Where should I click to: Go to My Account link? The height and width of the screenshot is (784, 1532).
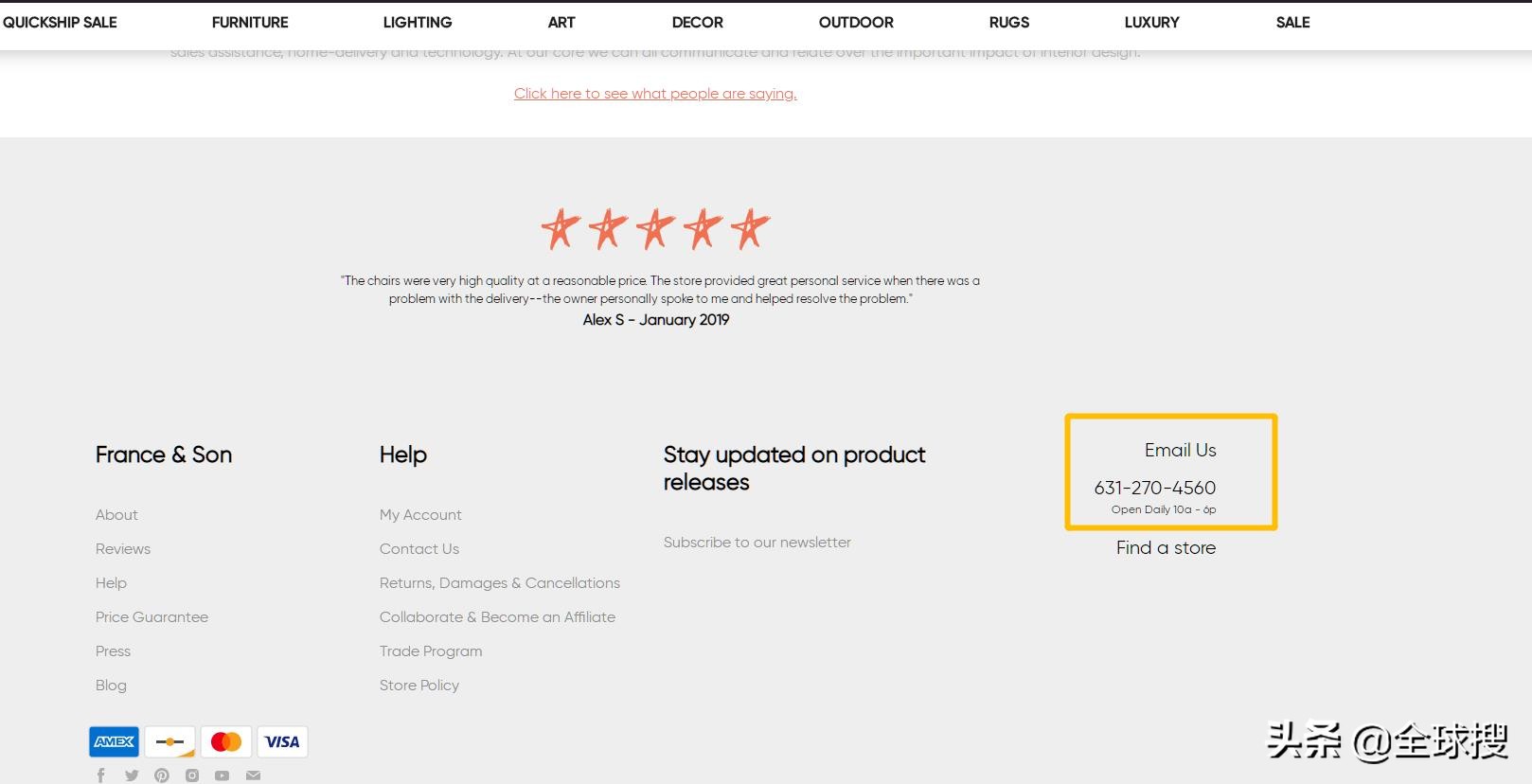point(420,514)
